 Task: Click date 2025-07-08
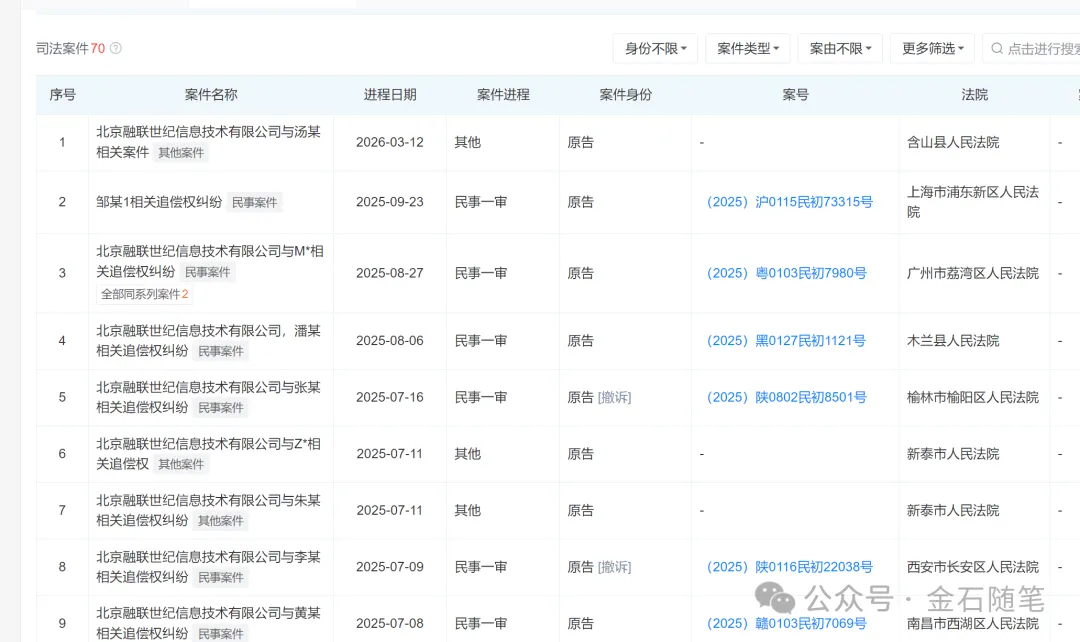pyautogui.click(x=390, y=623)
